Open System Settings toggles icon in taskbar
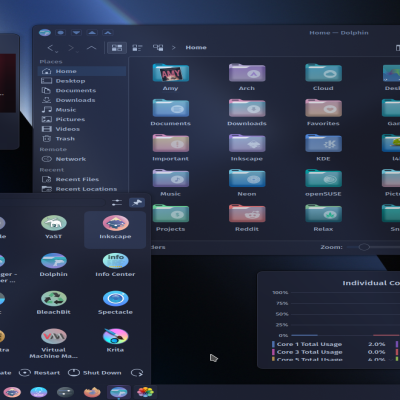This screenshot has width=400, height=400. [65, 392]
